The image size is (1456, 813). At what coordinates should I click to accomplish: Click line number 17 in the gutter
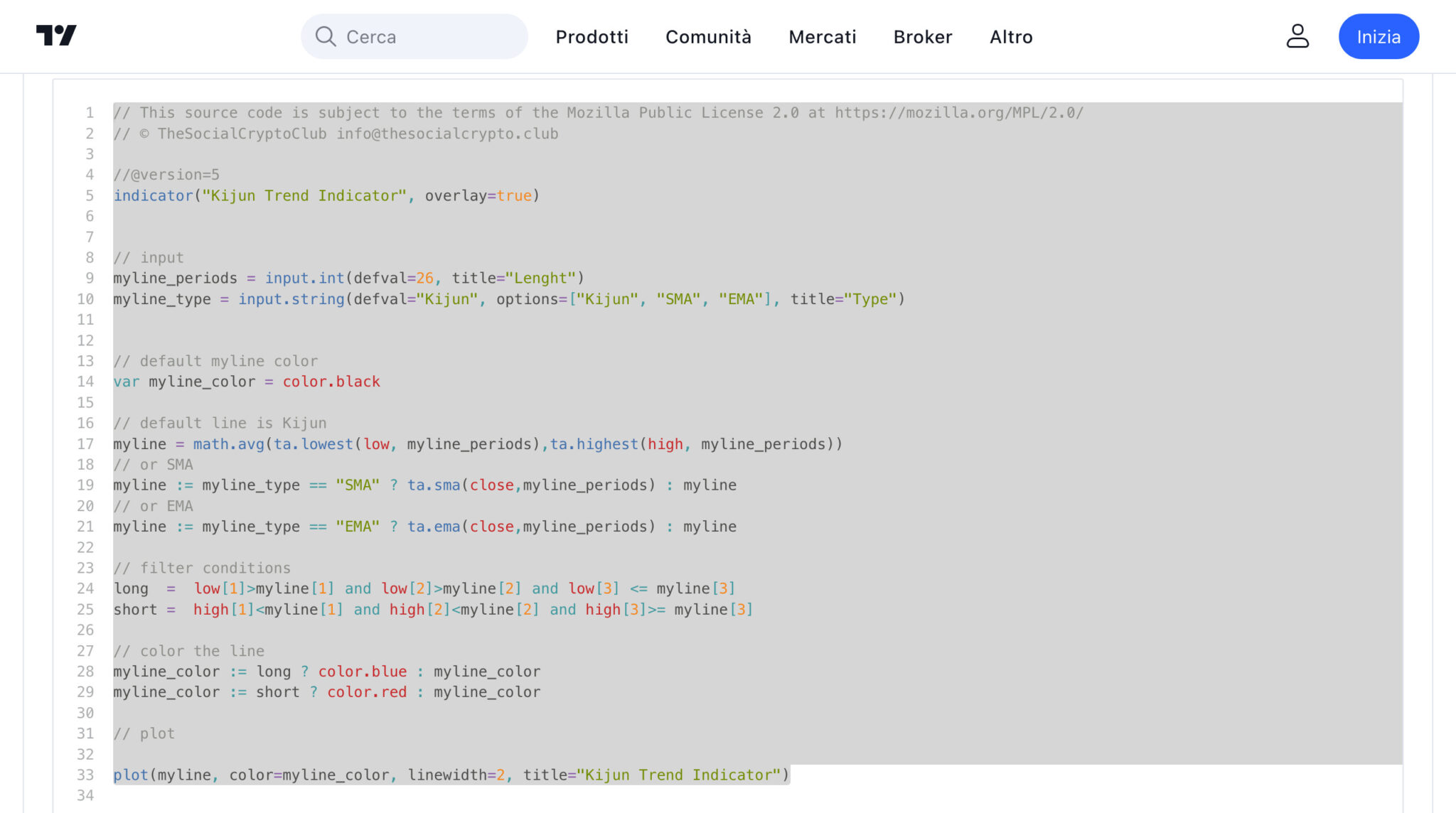click(85, 444)
